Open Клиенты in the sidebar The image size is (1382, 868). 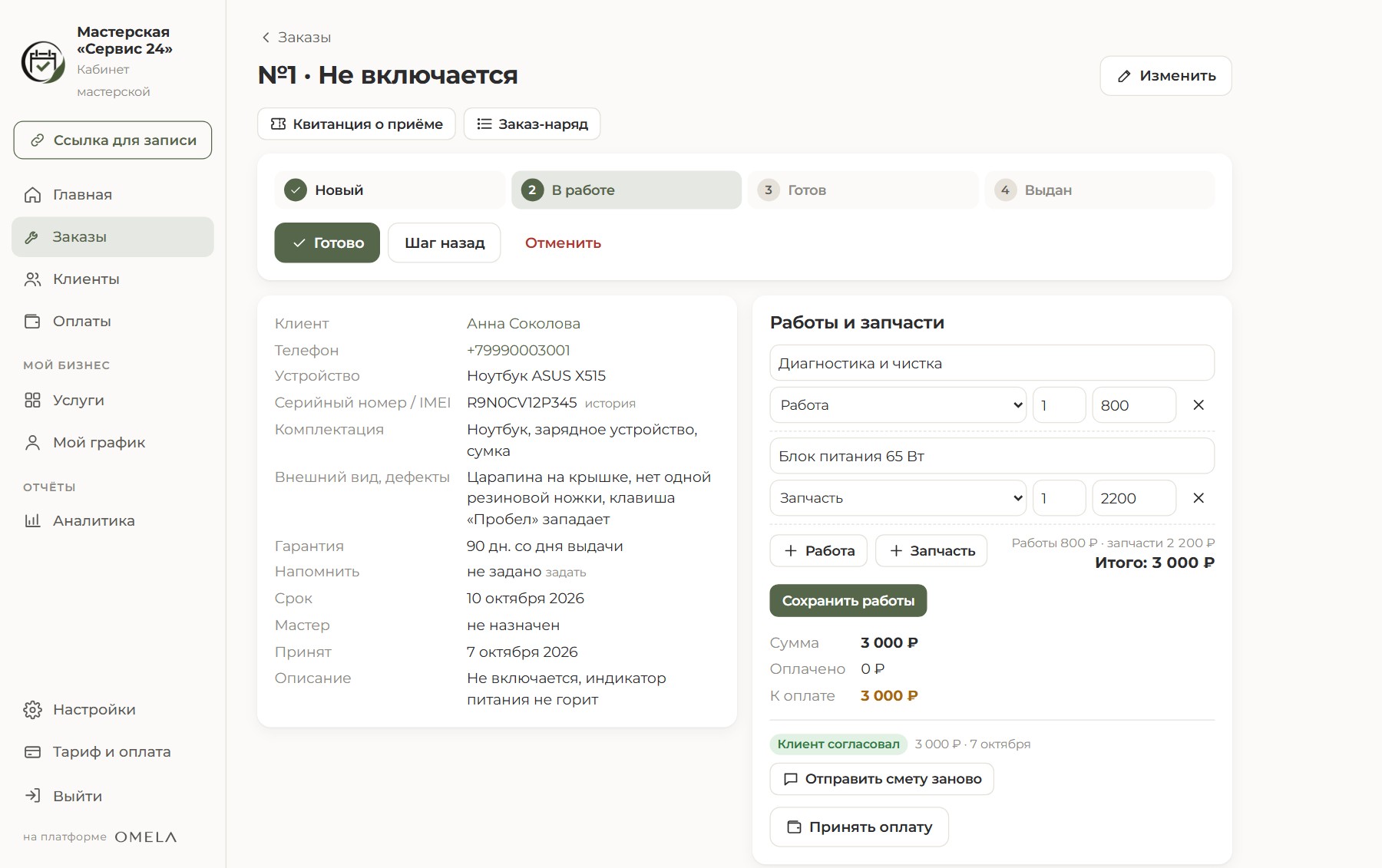point(113,279)
